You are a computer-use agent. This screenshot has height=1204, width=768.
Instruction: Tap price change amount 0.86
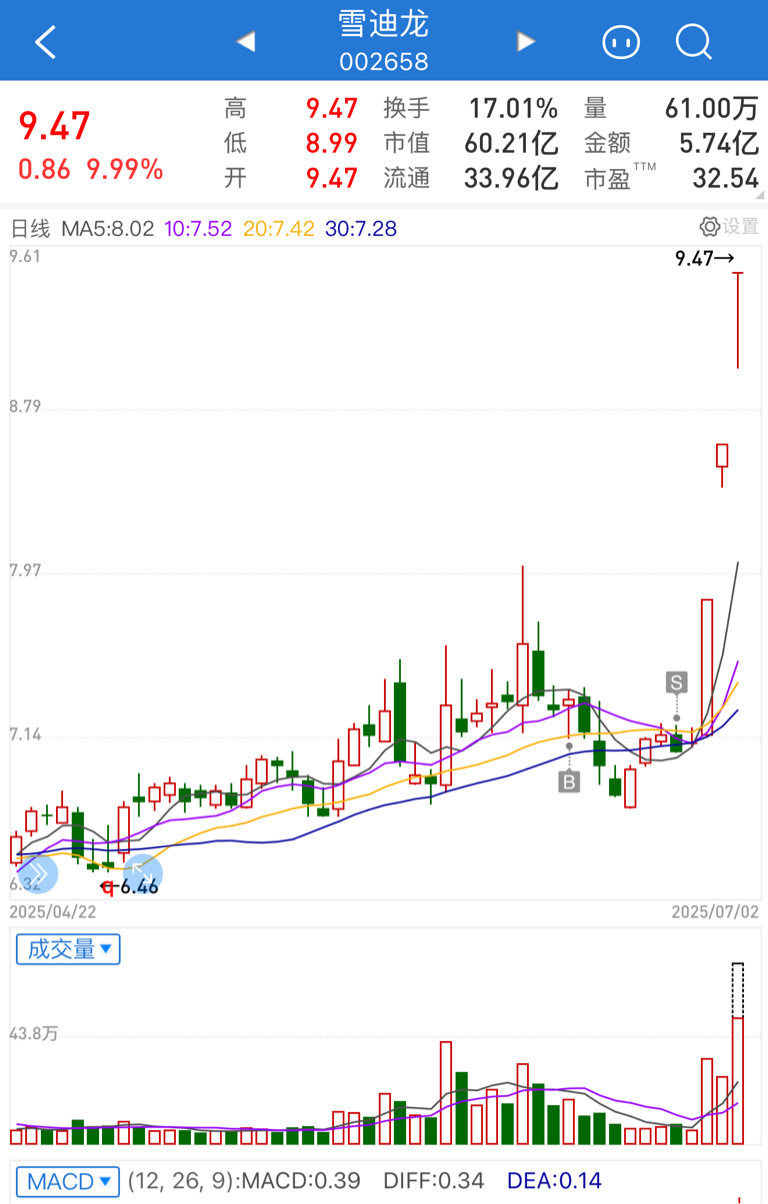click(45, 170)
